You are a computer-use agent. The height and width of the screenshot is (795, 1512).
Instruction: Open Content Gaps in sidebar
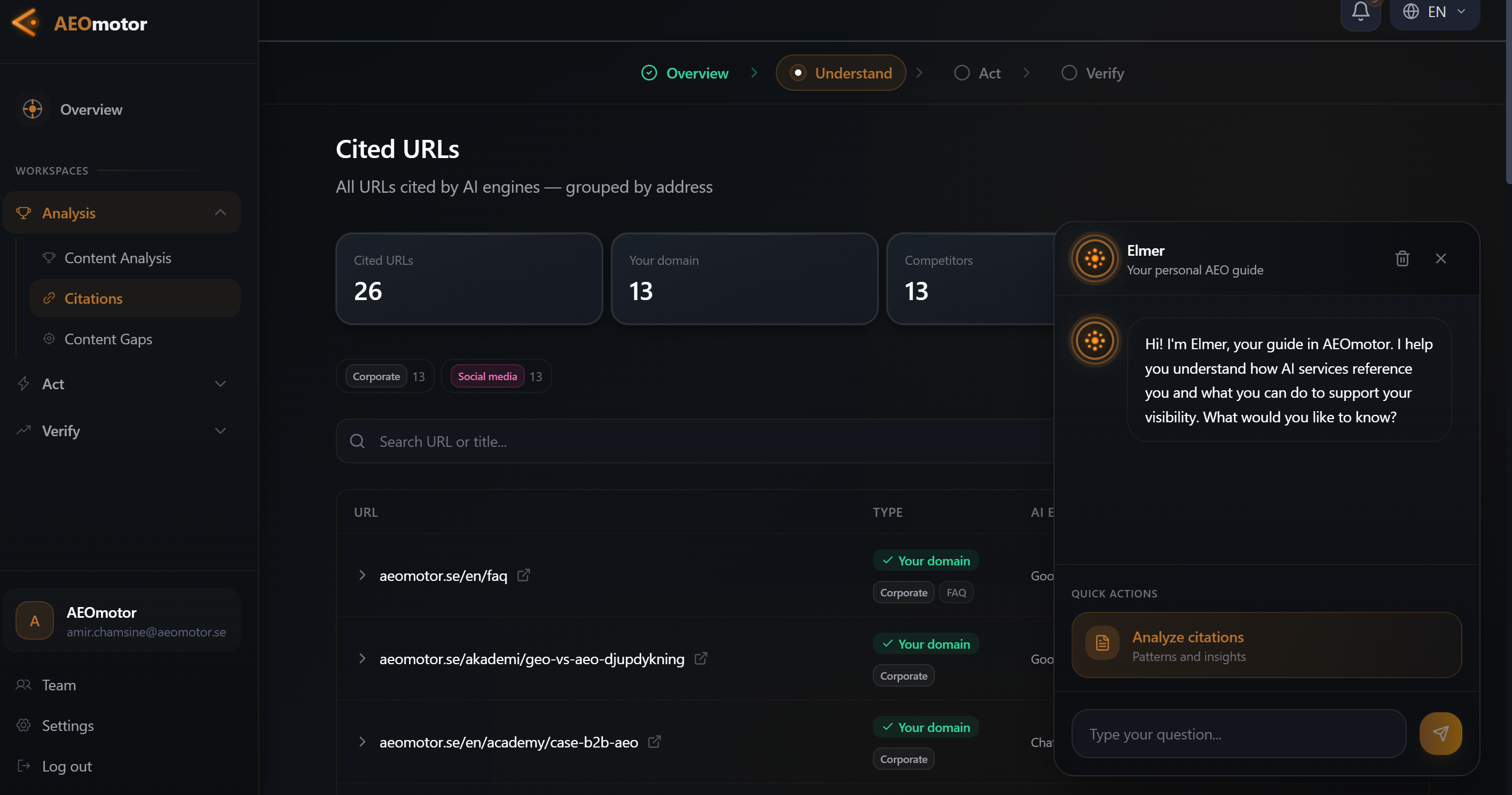pos(108,340)
